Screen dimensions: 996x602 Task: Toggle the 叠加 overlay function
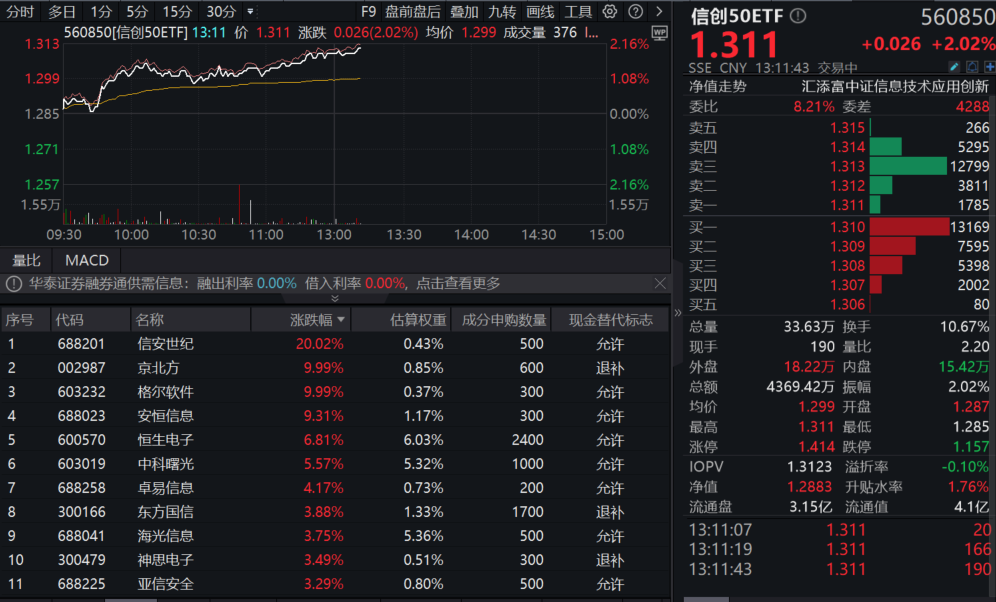[467, 12]
